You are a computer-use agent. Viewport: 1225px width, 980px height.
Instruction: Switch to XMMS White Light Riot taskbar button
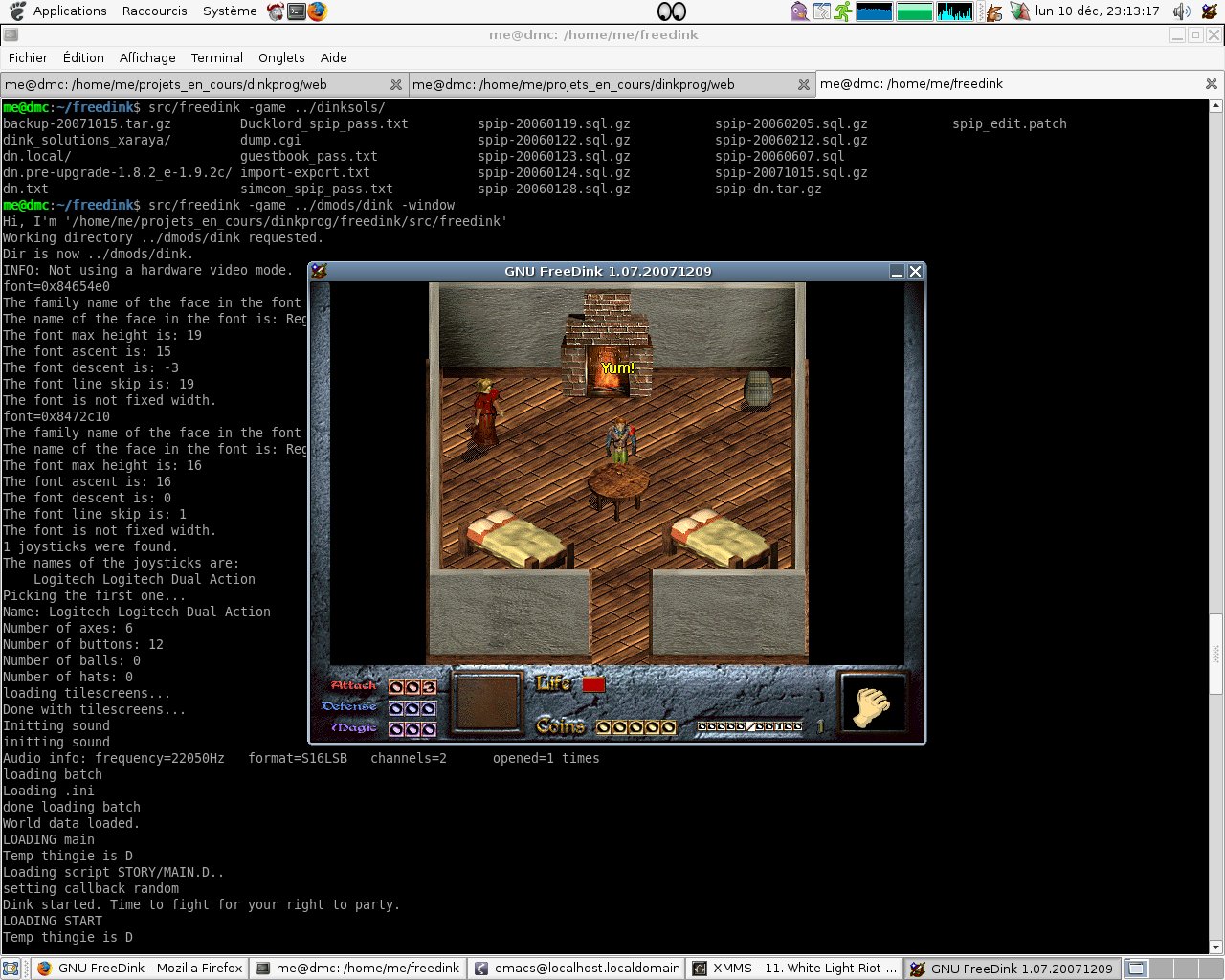[x=794, y=968]
